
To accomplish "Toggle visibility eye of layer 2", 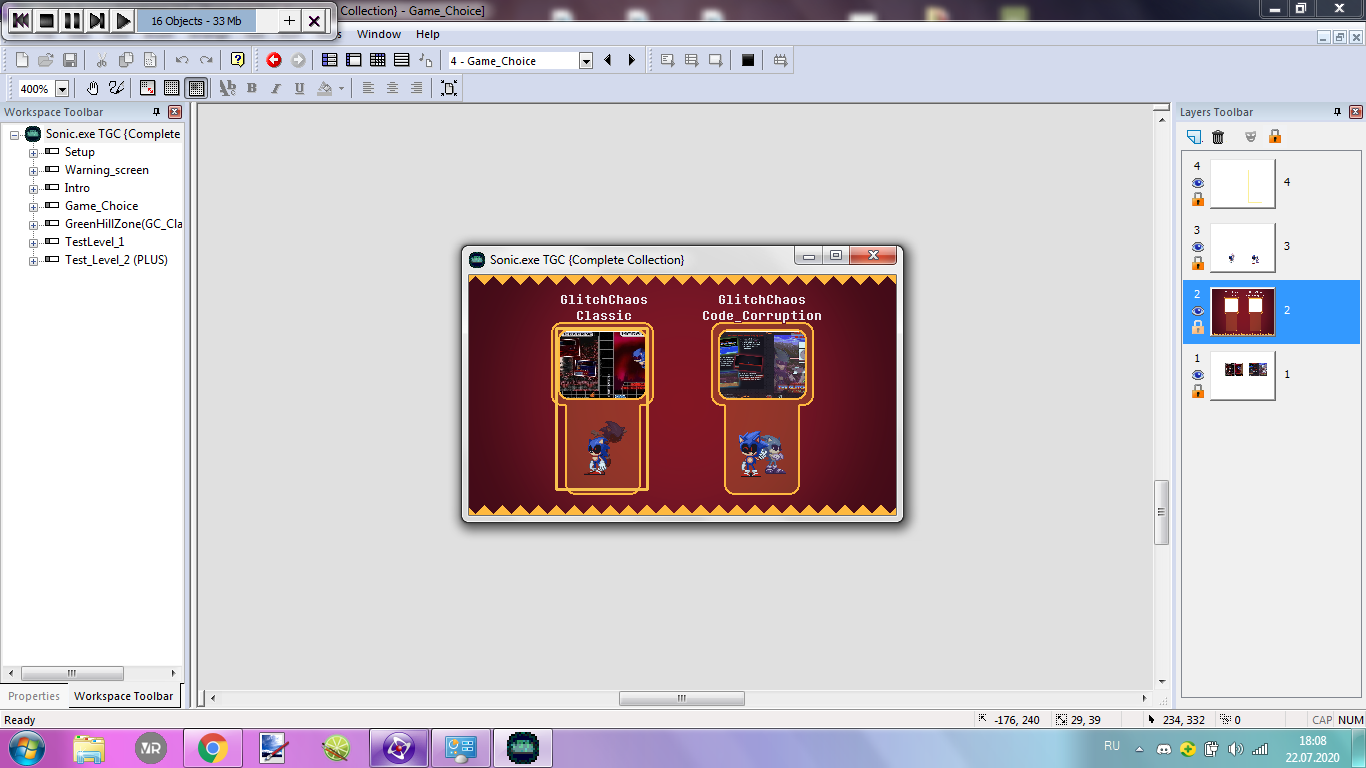I will 1198,311.
